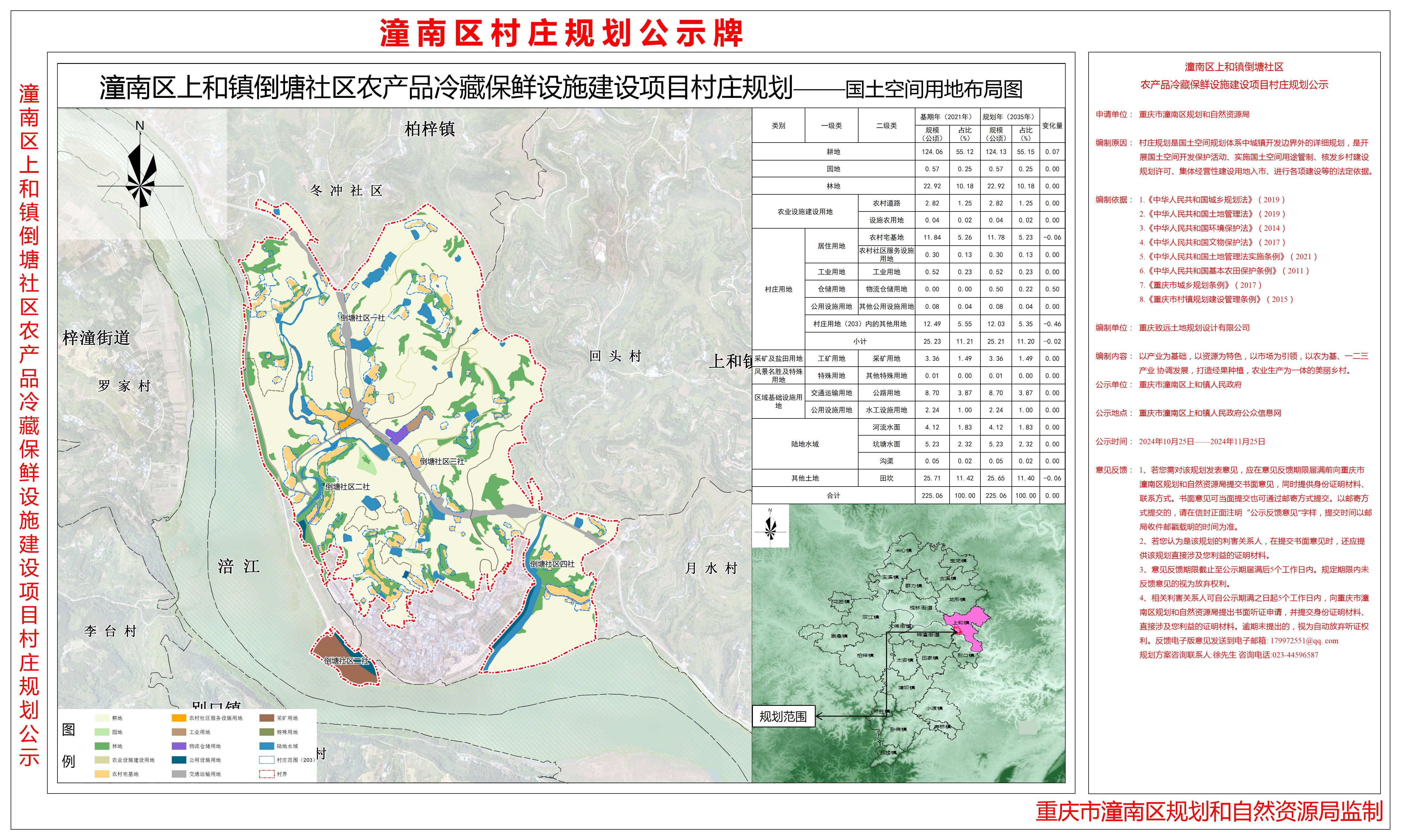Click the 涪江 river label
Image resolution: width=1401 pixels, height=840 pixels.
click(239, 567)
